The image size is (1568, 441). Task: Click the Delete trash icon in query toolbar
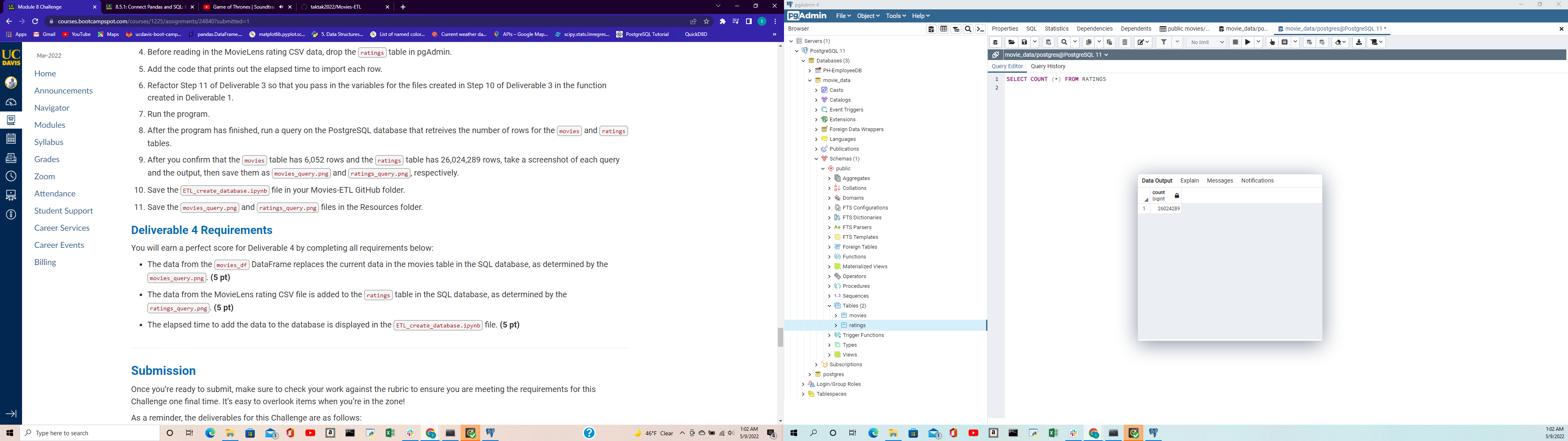[x=1125, y=42]
